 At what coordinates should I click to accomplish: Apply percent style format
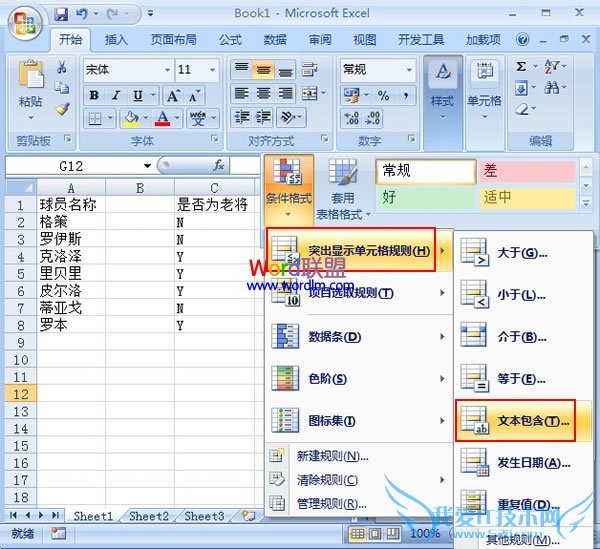(x=383, y=95)
